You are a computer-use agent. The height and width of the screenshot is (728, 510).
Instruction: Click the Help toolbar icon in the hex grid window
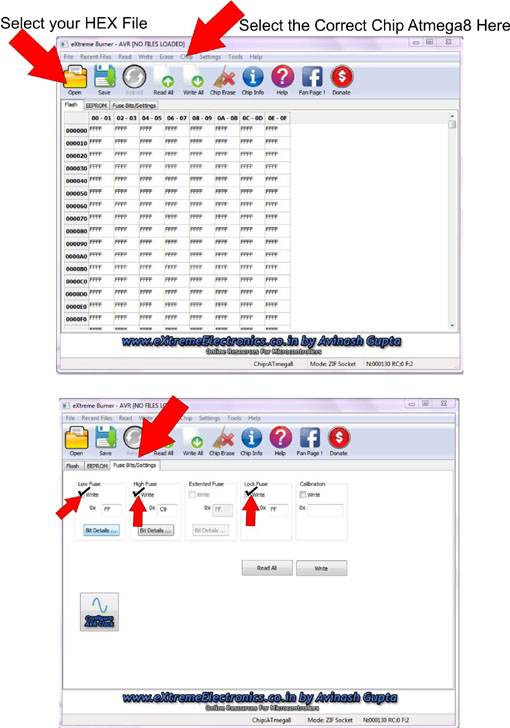pyautogui.click(x=282, y=80)
